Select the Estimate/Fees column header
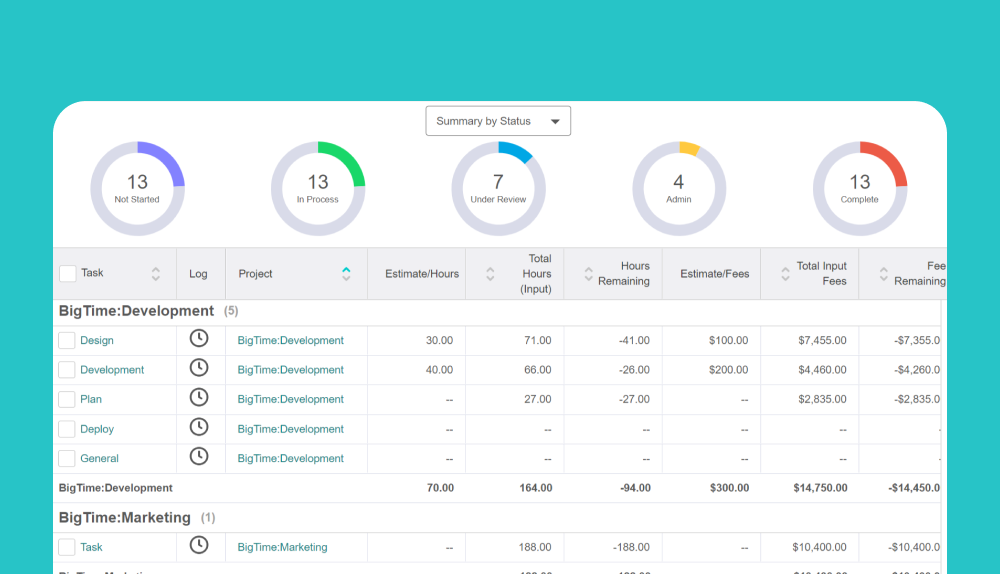This screenshot has width=1000, height=574. pos(714,274)
